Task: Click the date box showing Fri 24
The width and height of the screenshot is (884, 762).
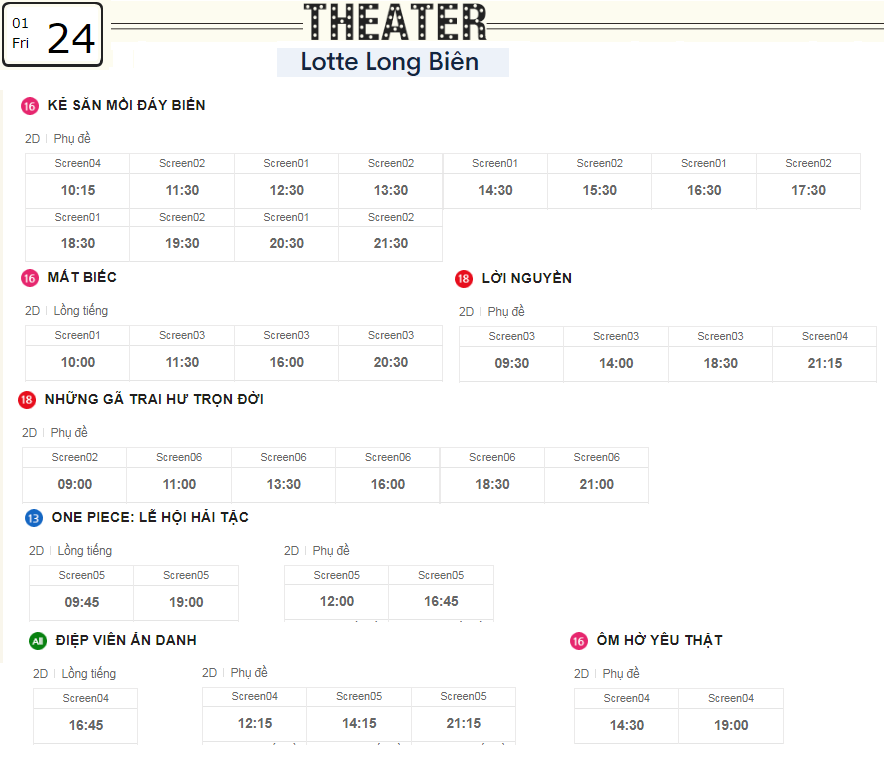Action: [x=52, y=35]
